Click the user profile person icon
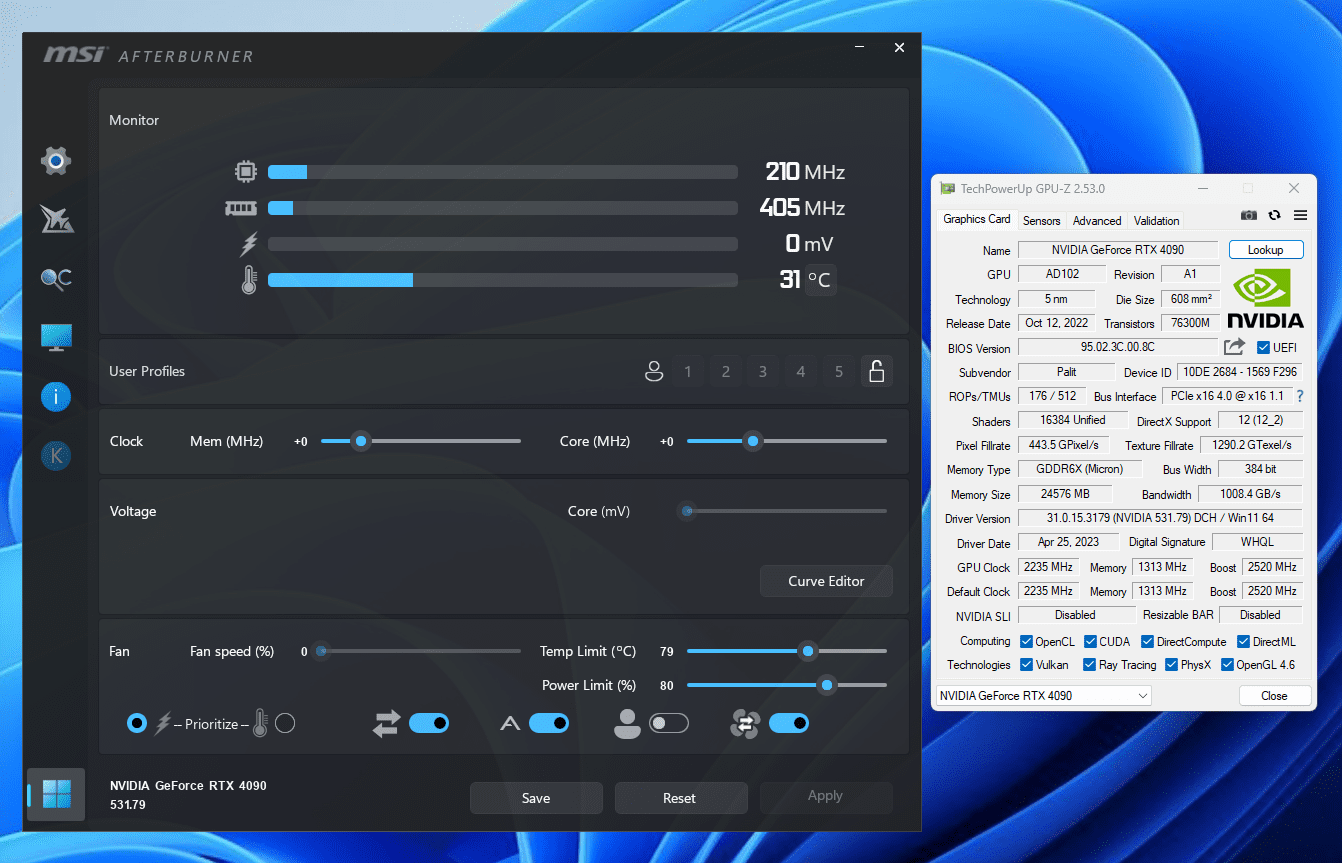The image size is (1342, 863). click(654, 372)
